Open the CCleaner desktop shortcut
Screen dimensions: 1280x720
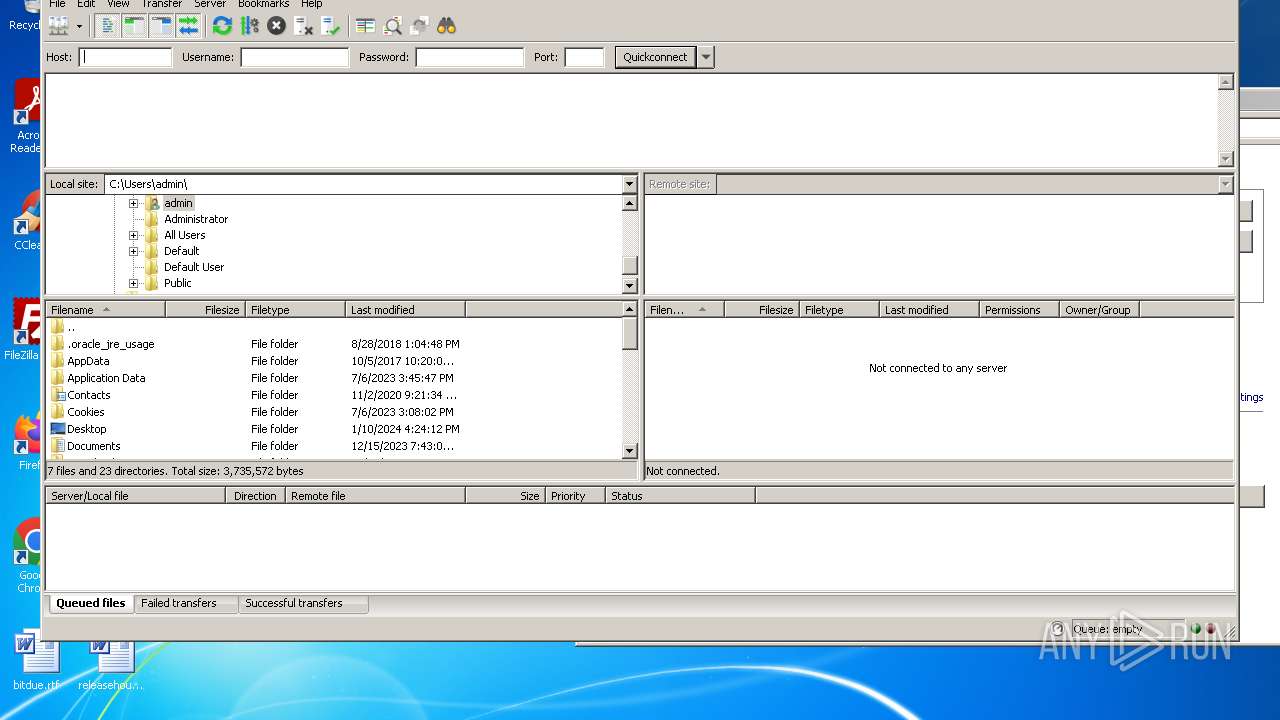(x=27, y=222)
